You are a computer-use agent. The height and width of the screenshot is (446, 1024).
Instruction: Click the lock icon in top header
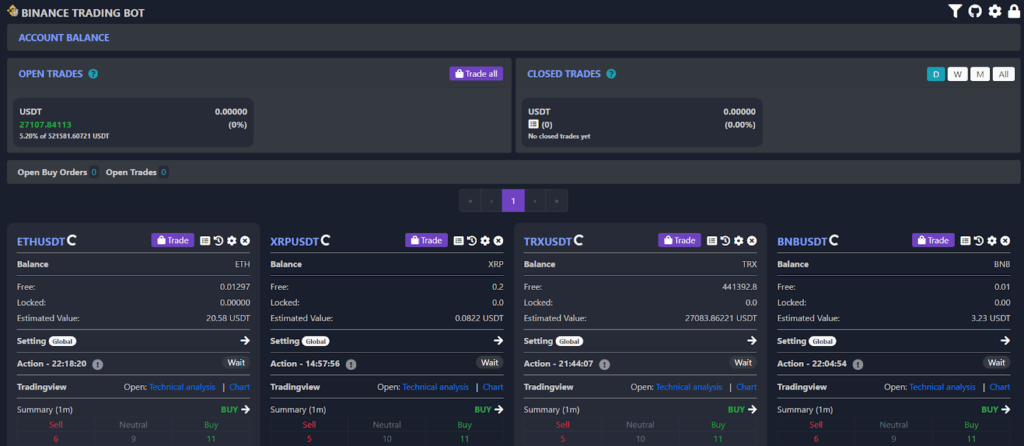(1014, 11)
